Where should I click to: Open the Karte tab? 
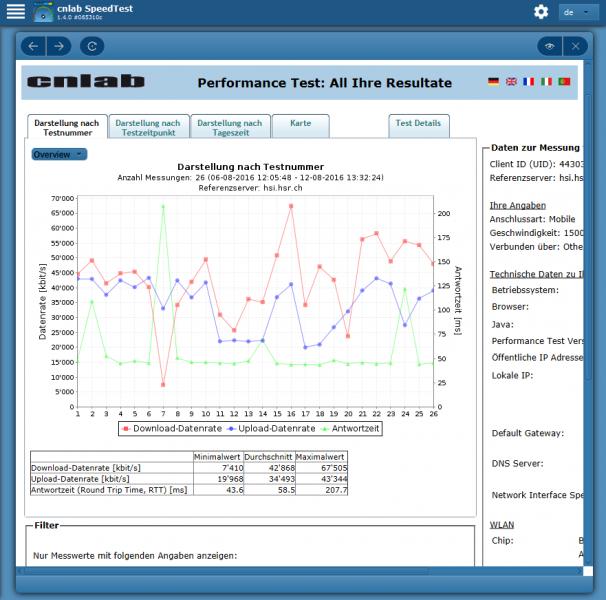pyautogui.click(x=301, y=126)
